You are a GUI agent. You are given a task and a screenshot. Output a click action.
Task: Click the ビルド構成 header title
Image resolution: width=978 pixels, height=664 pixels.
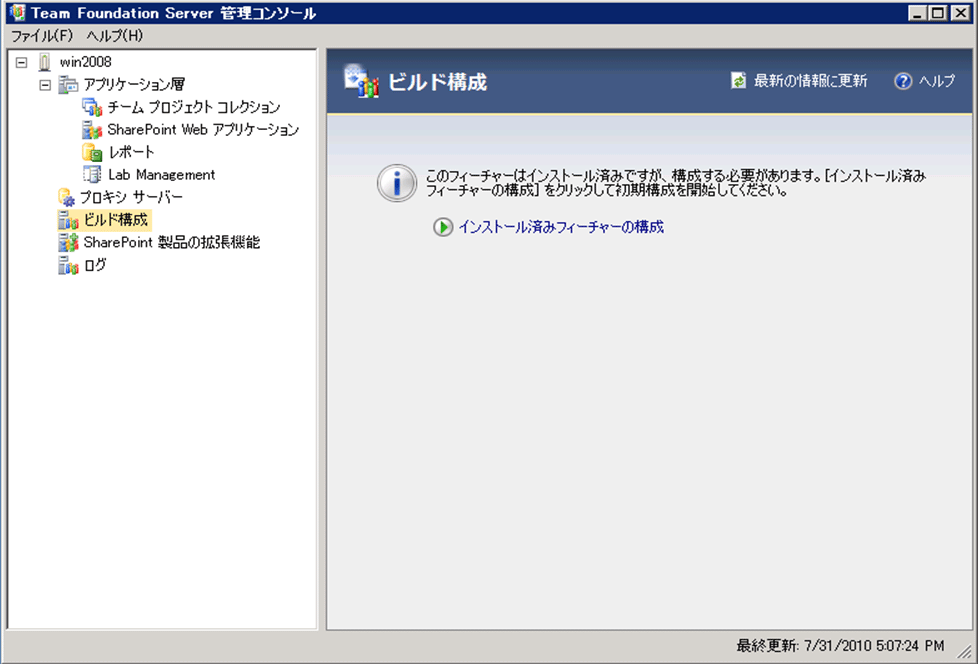[437, 82]
